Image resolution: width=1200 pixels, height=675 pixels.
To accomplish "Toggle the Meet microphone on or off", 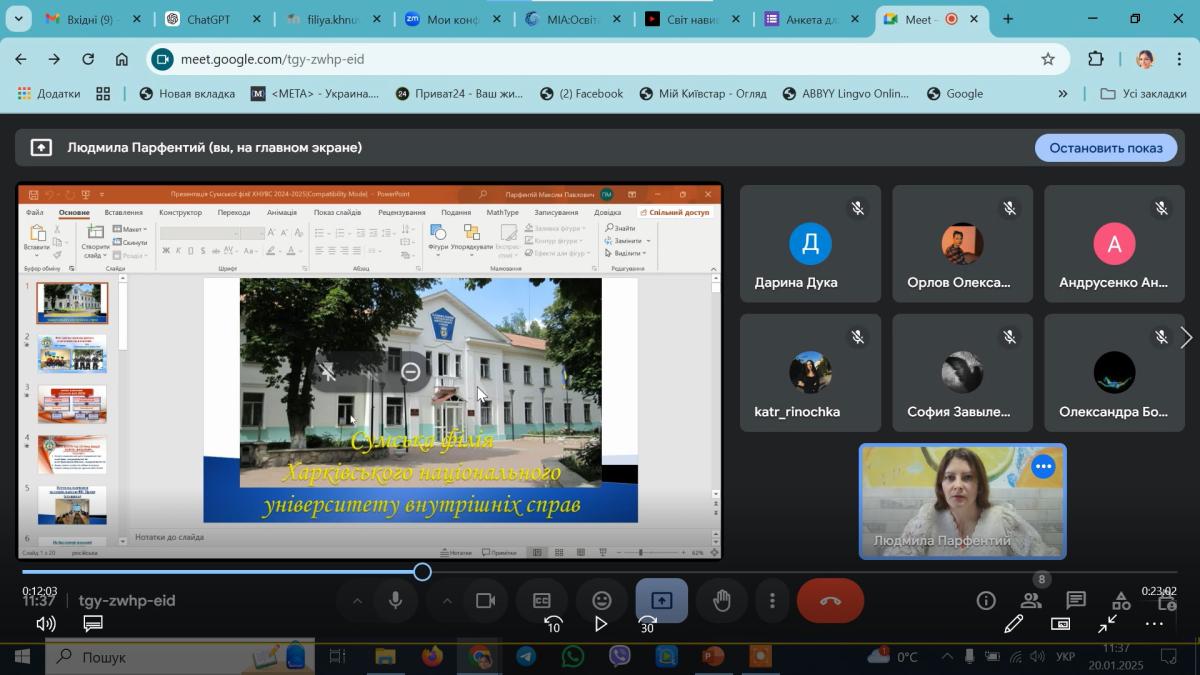I will (x=396, y=600).
